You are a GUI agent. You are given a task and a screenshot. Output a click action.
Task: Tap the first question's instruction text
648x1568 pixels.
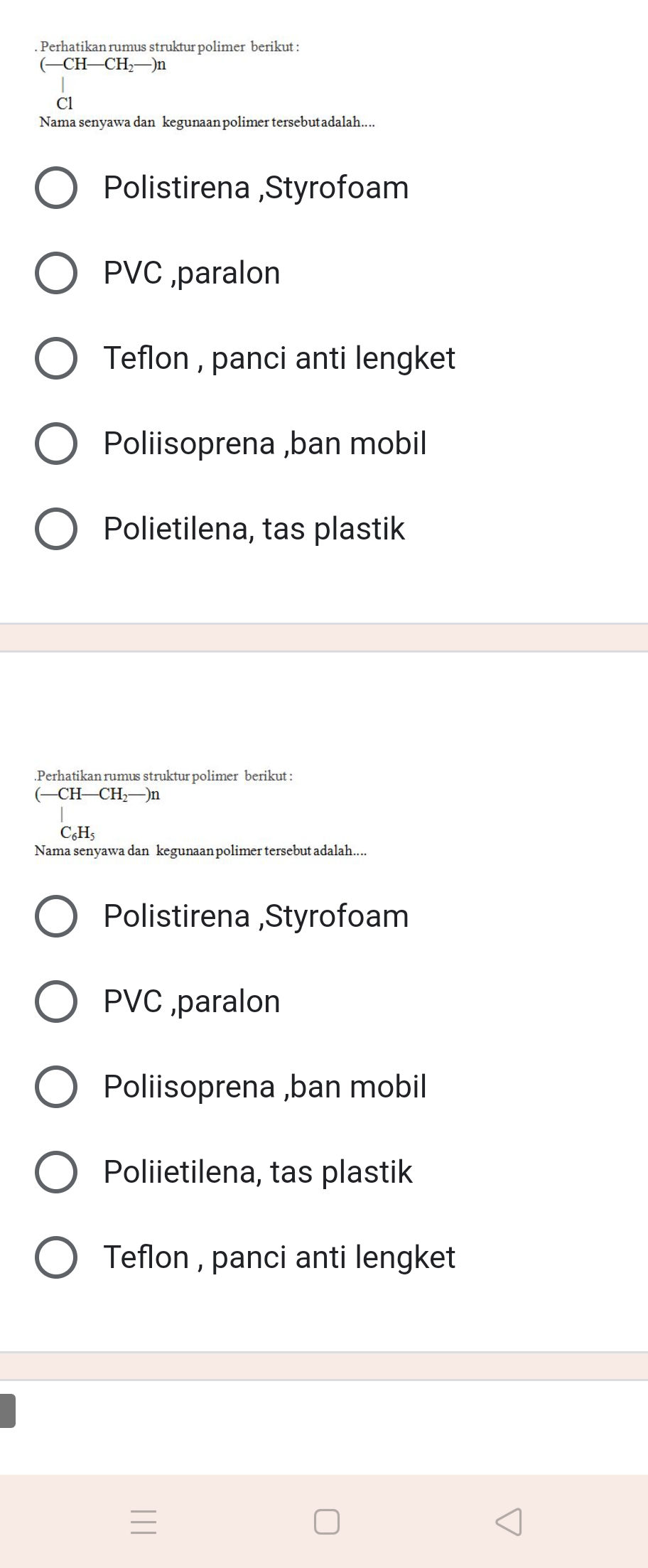tap(169, 48)
